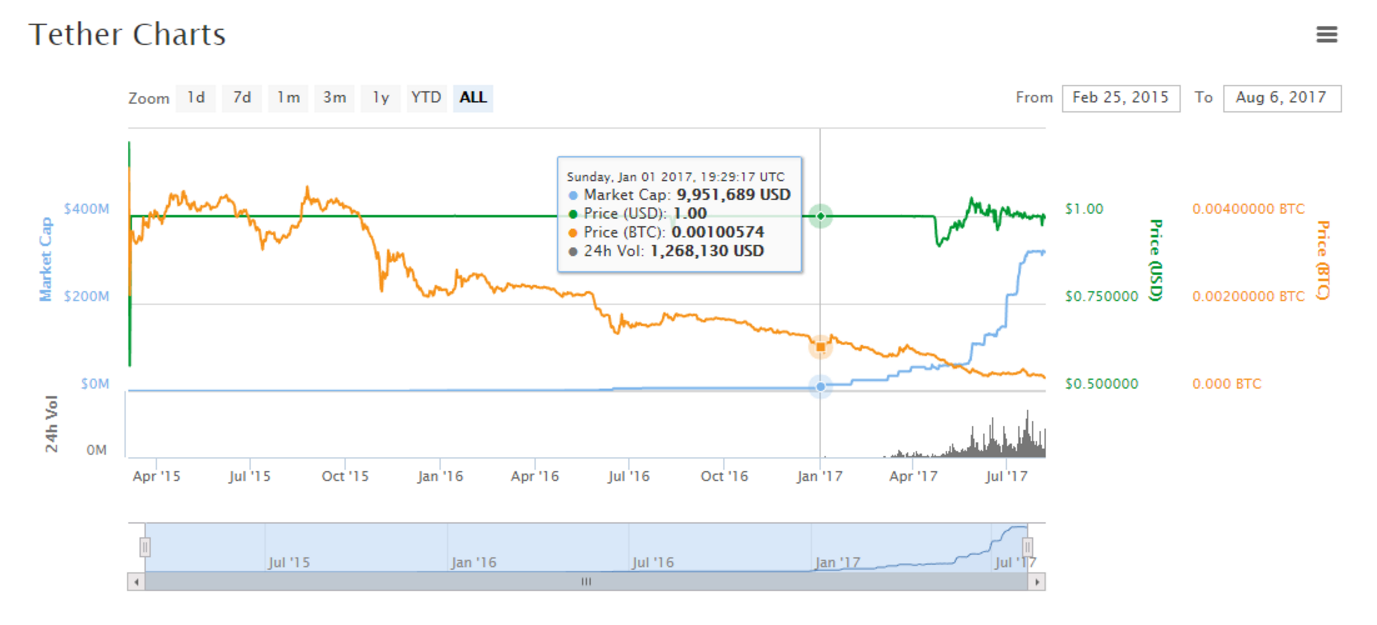Viewport: 1377px width, 625px height.
Task: Select ALL zoom range
Action: (x=473, y=97)
